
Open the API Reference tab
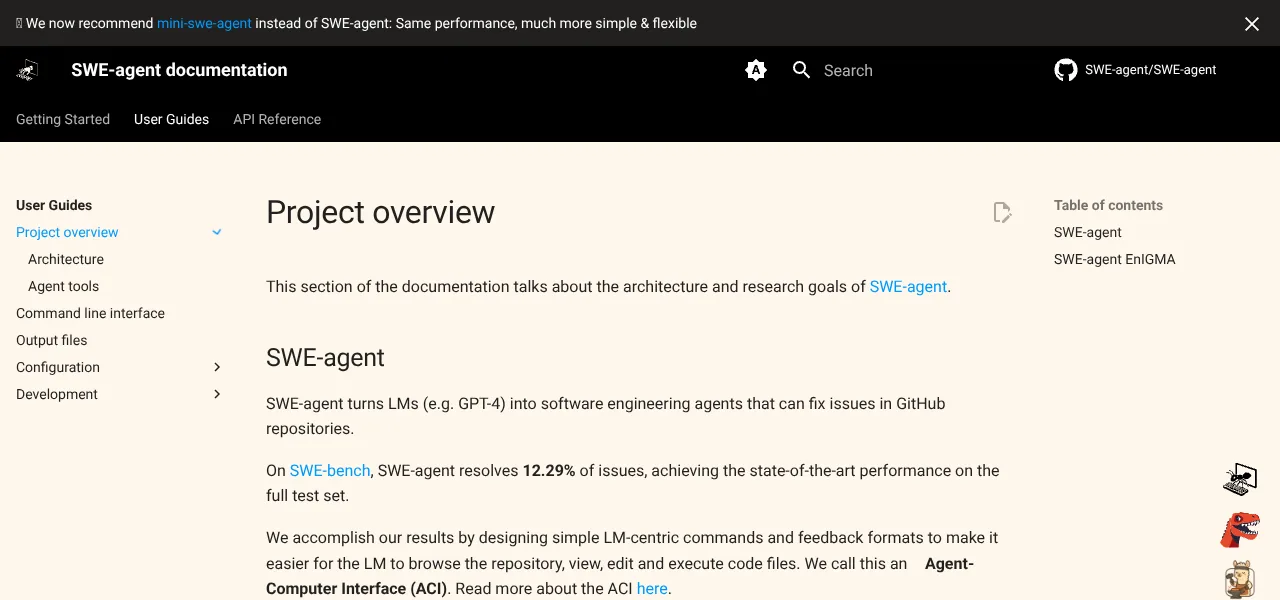[277, 119]
